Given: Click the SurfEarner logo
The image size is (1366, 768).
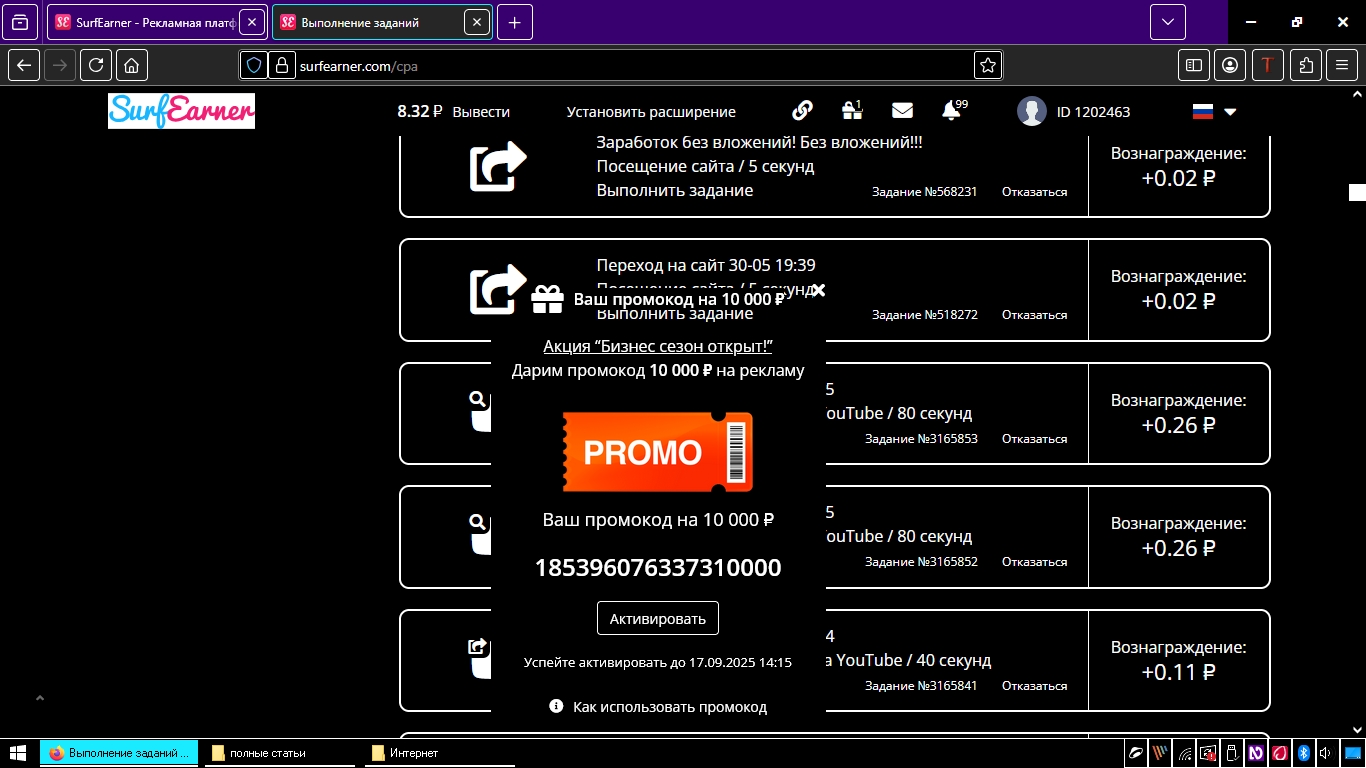Looking at the screenshot, I should (x=181, y=111).
